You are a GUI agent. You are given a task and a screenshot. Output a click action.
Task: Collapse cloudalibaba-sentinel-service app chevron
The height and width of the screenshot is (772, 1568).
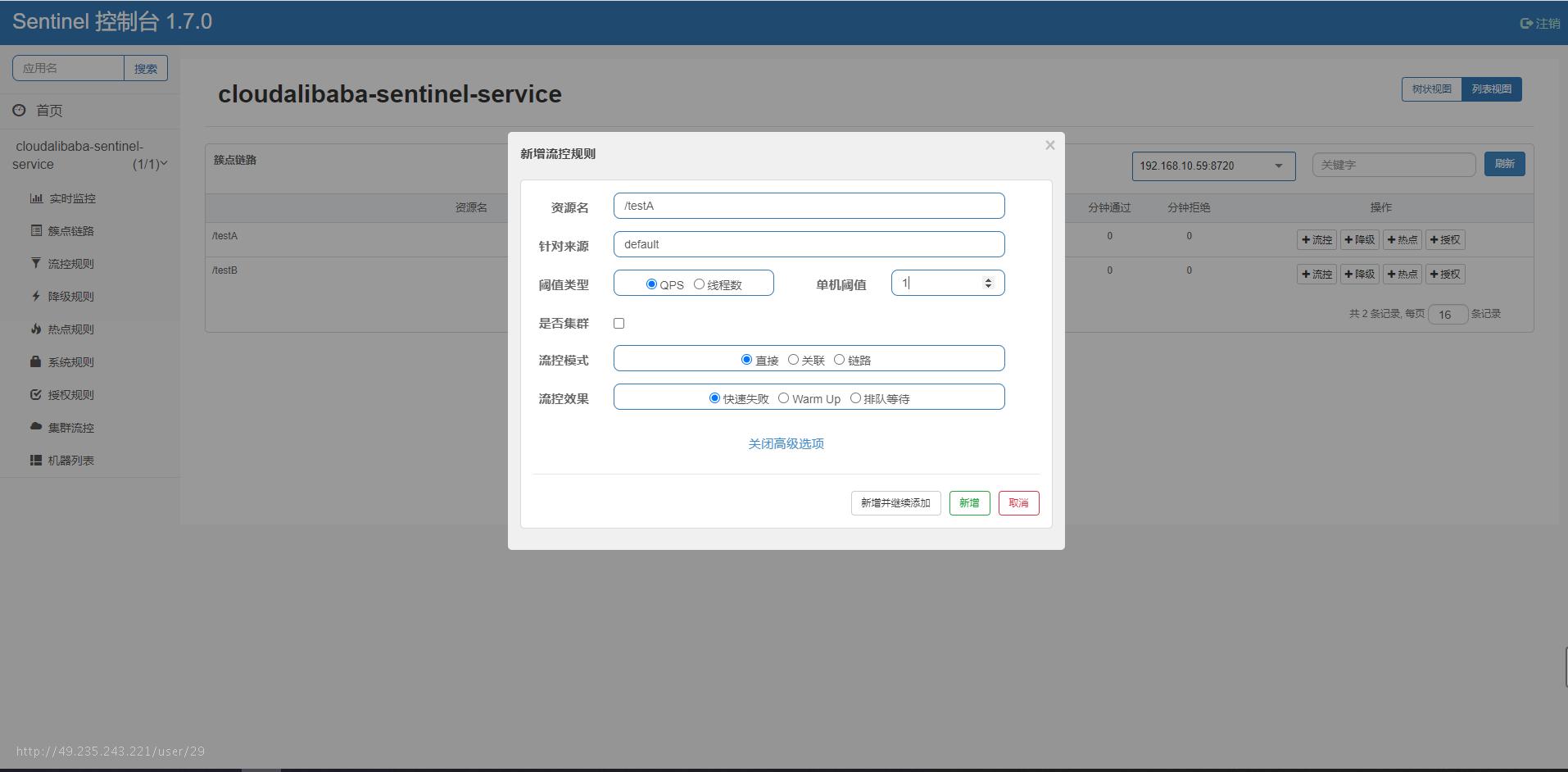164,164
